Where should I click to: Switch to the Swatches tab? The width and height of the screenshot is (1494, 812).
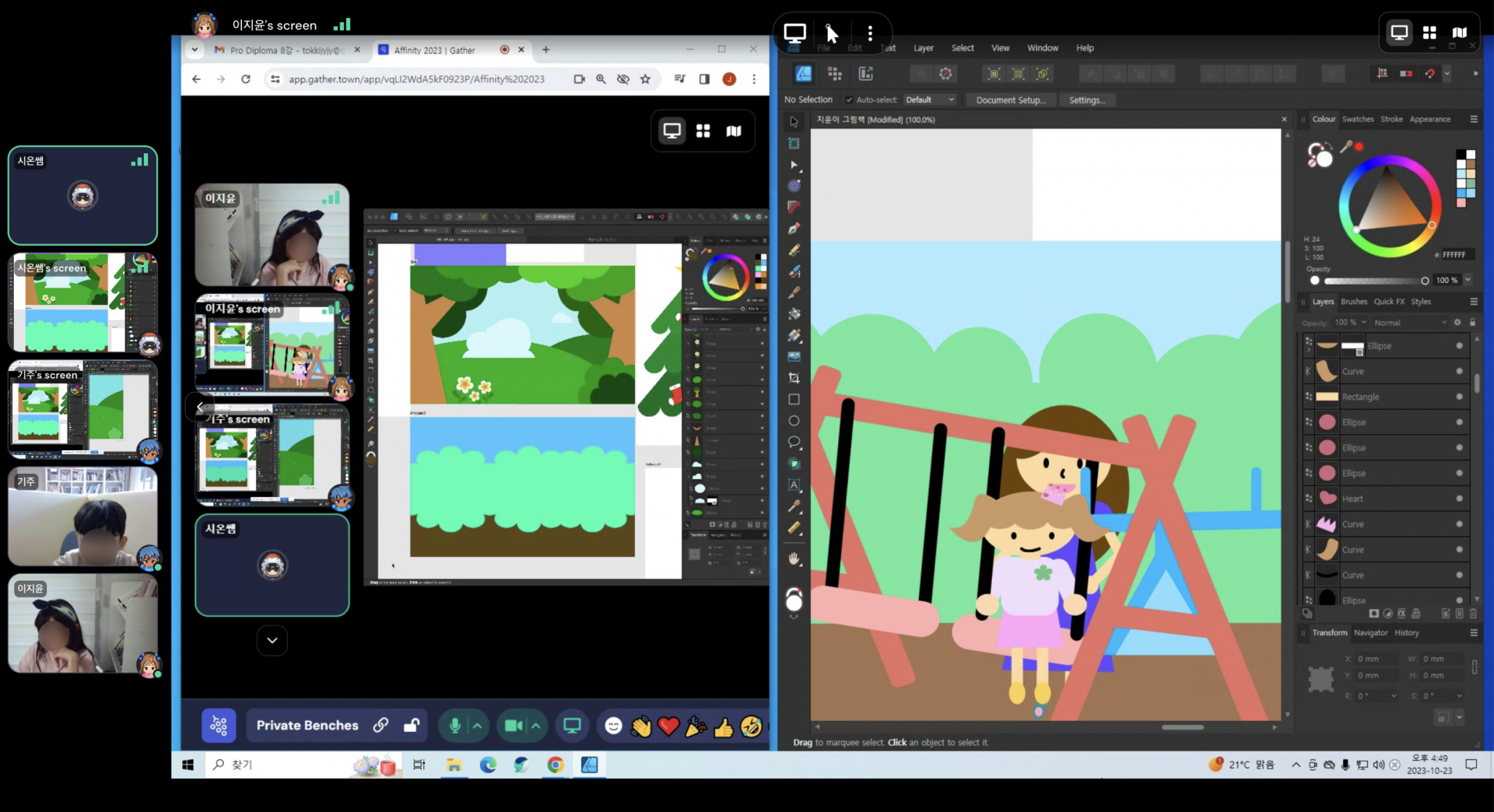tap(1358, 120)
